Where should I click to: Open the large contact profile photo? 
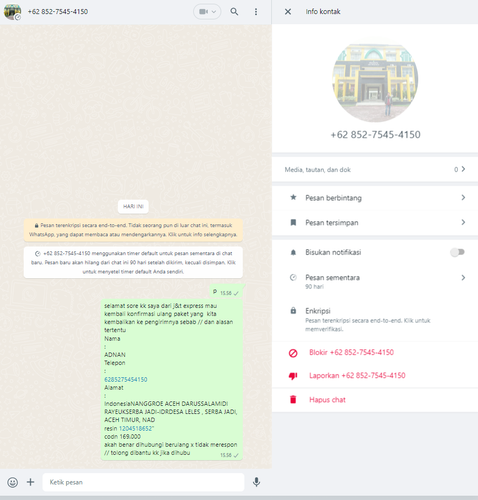pyautogui.click(x=375, y=79)
